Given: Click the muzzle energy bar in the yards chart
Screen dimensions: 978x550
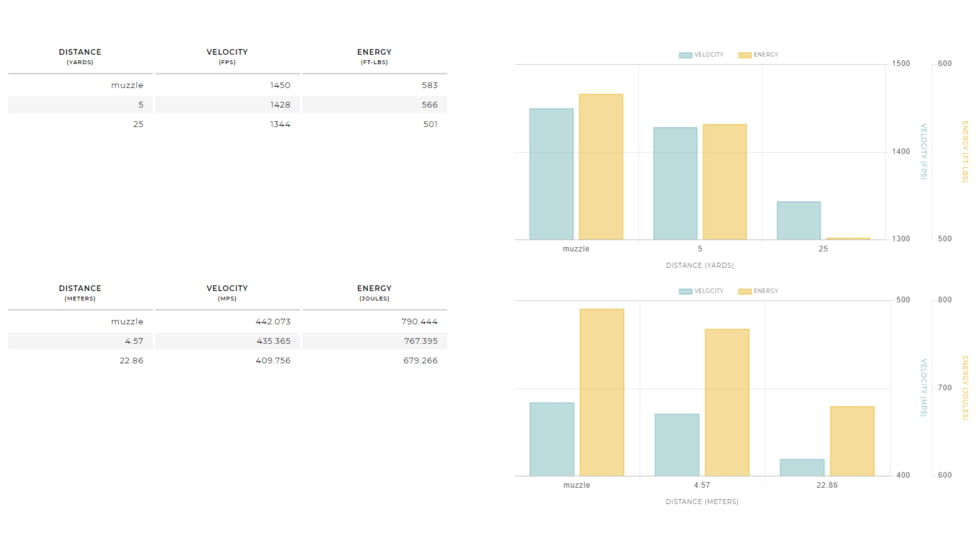Looking at the screenshot, I should tap(600, 167).
